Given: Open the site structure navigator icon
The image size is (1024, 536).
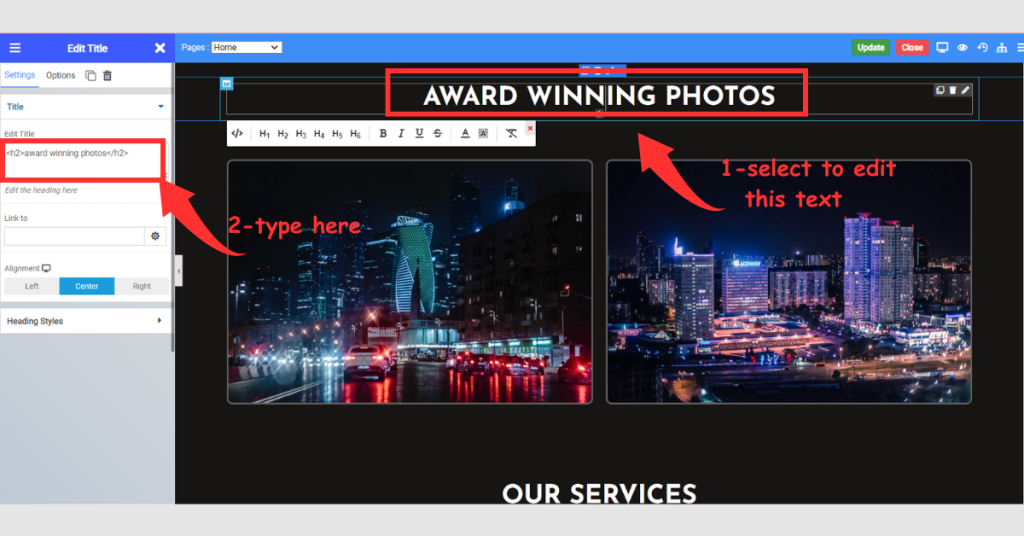Looking at the screenshot, I should (x=1002, y=48).
